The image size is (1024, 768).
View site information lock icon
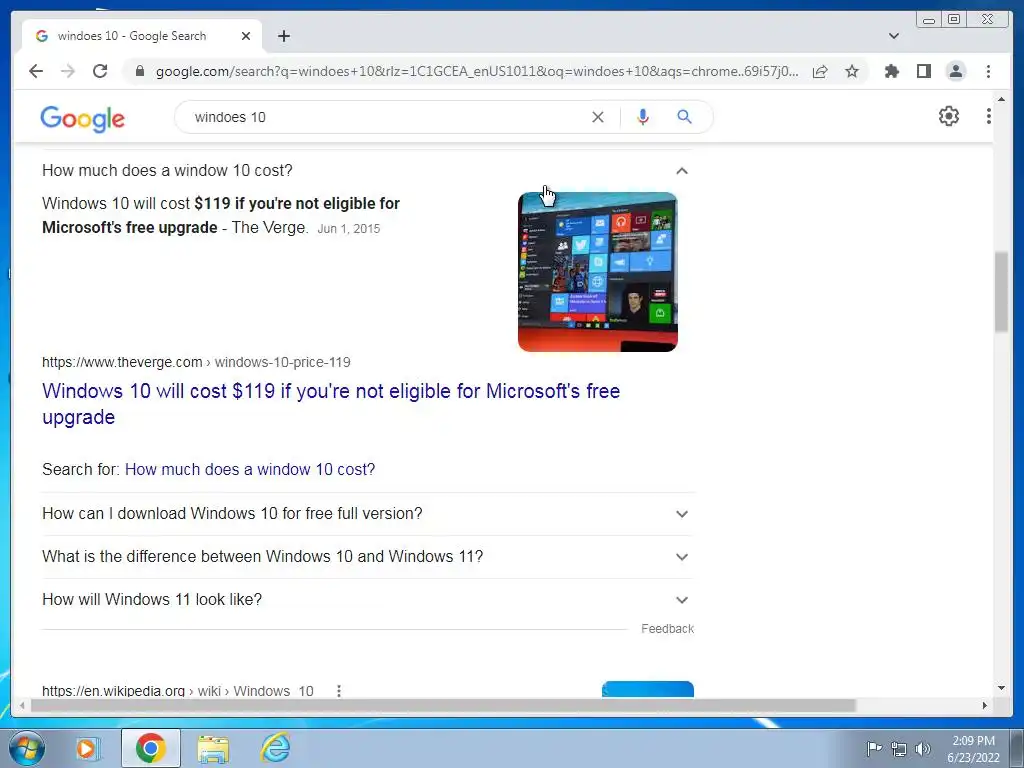coord(139,71)
